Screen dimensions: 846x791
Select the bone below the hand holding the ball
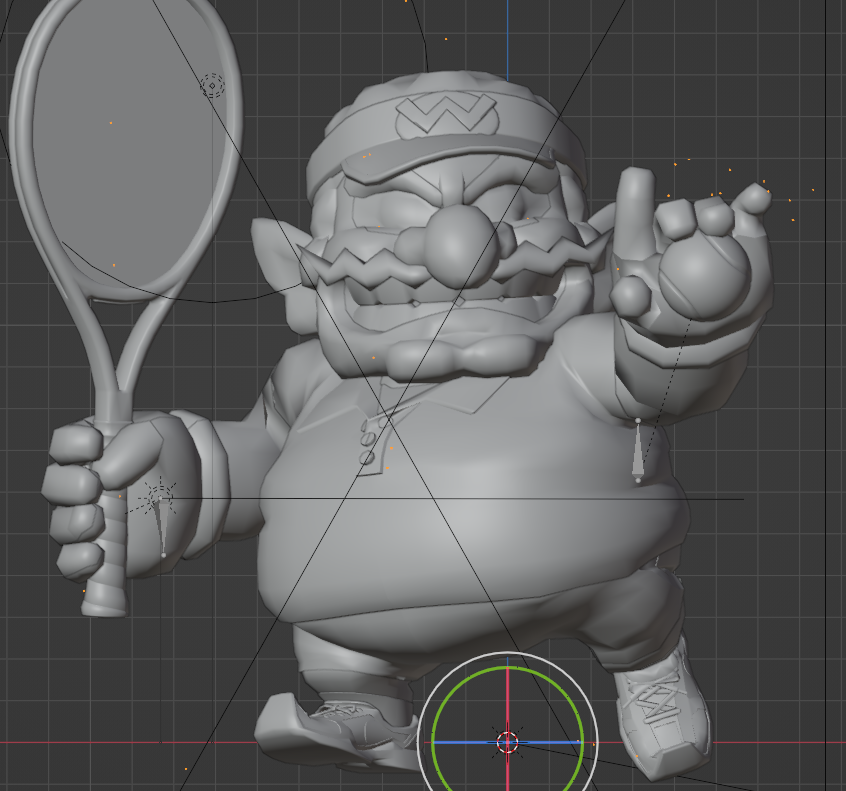(x=638, y=450)
